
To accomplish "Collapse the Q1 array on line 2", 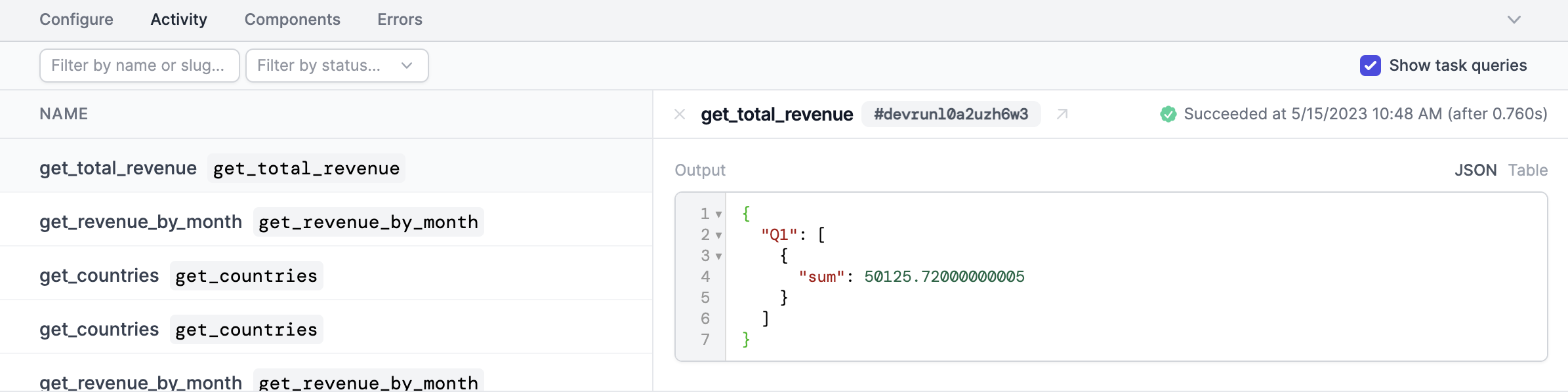I will point(719,235).
